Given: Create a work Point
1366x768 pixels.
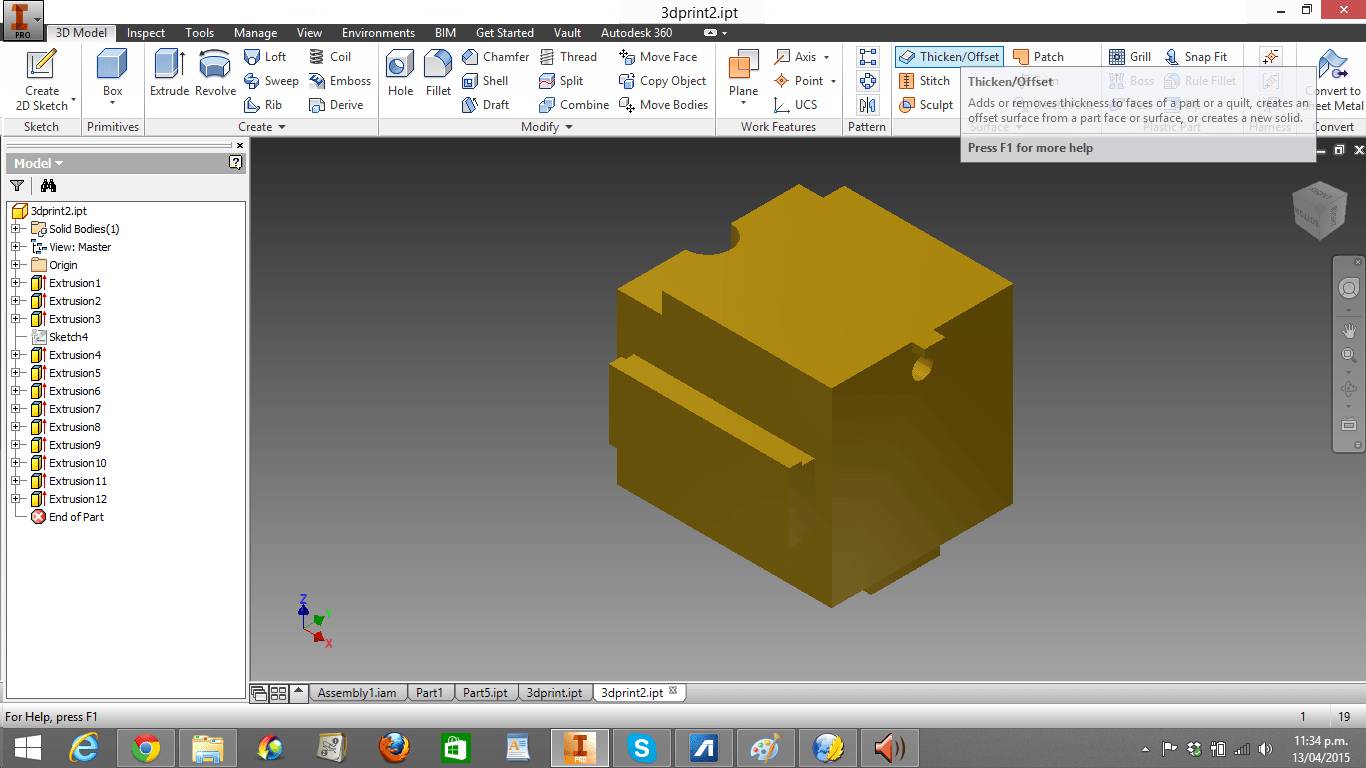Looking at the screenshot, I should 799,81.
